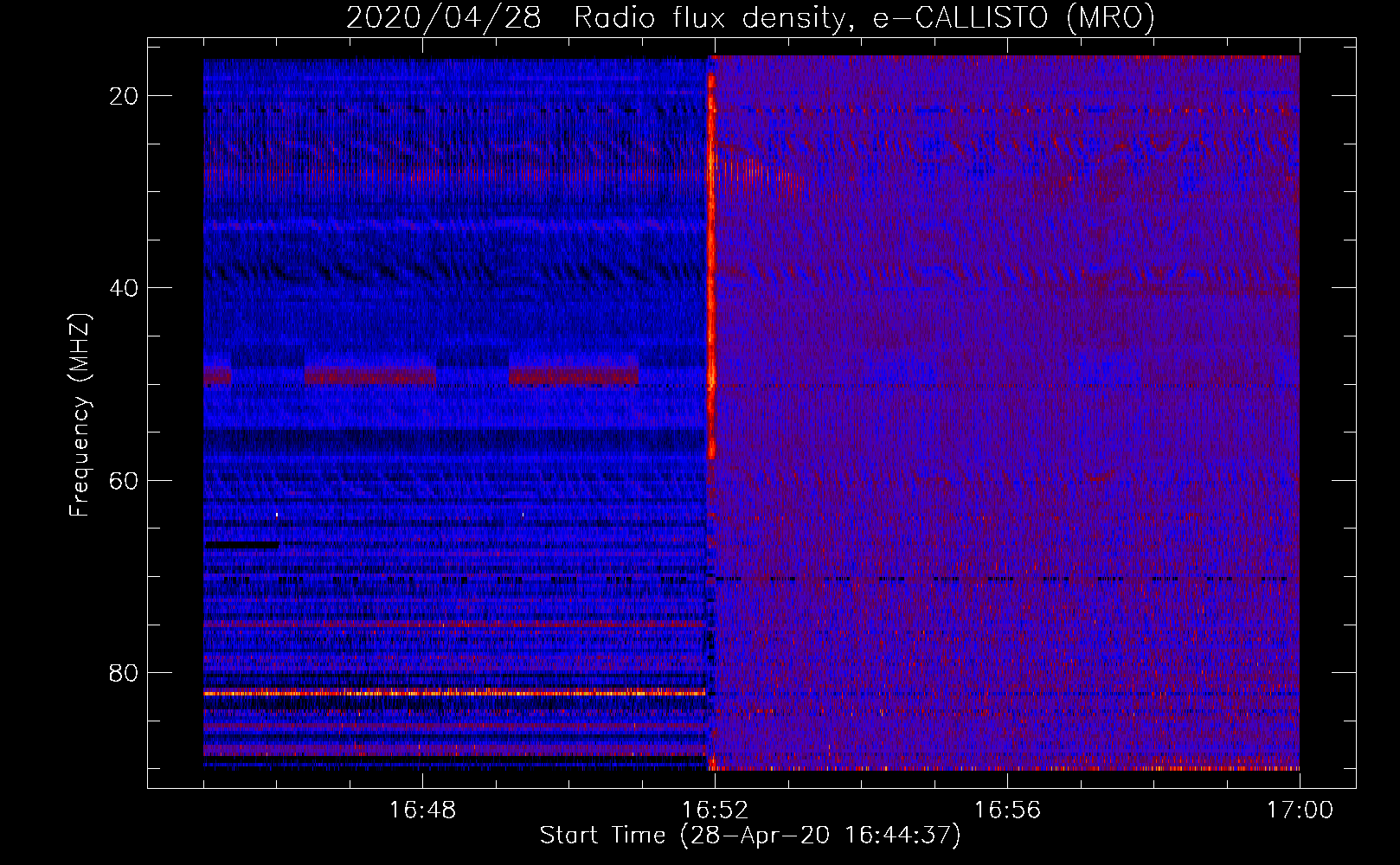Click the frequency tick label 20
1400x865 pixels.
(124, 96)
